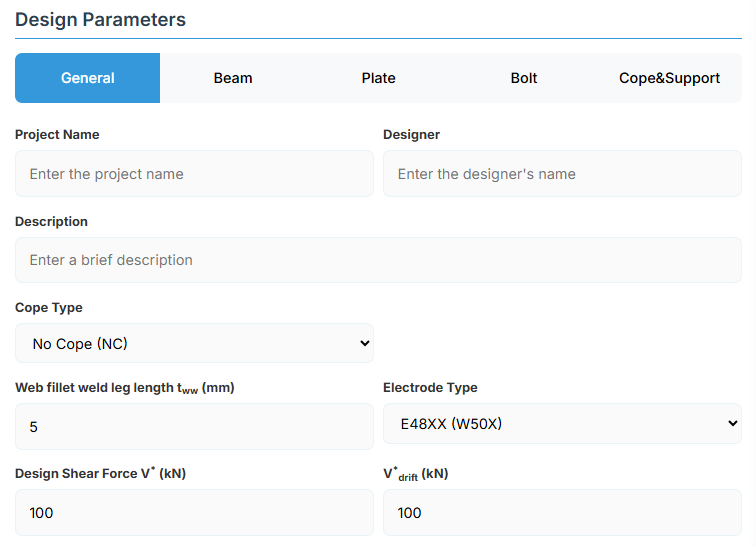Click the V*drift value input field
Image resolution: width=756 pixels, height=547 pixels.
click(x=562, y=513)
